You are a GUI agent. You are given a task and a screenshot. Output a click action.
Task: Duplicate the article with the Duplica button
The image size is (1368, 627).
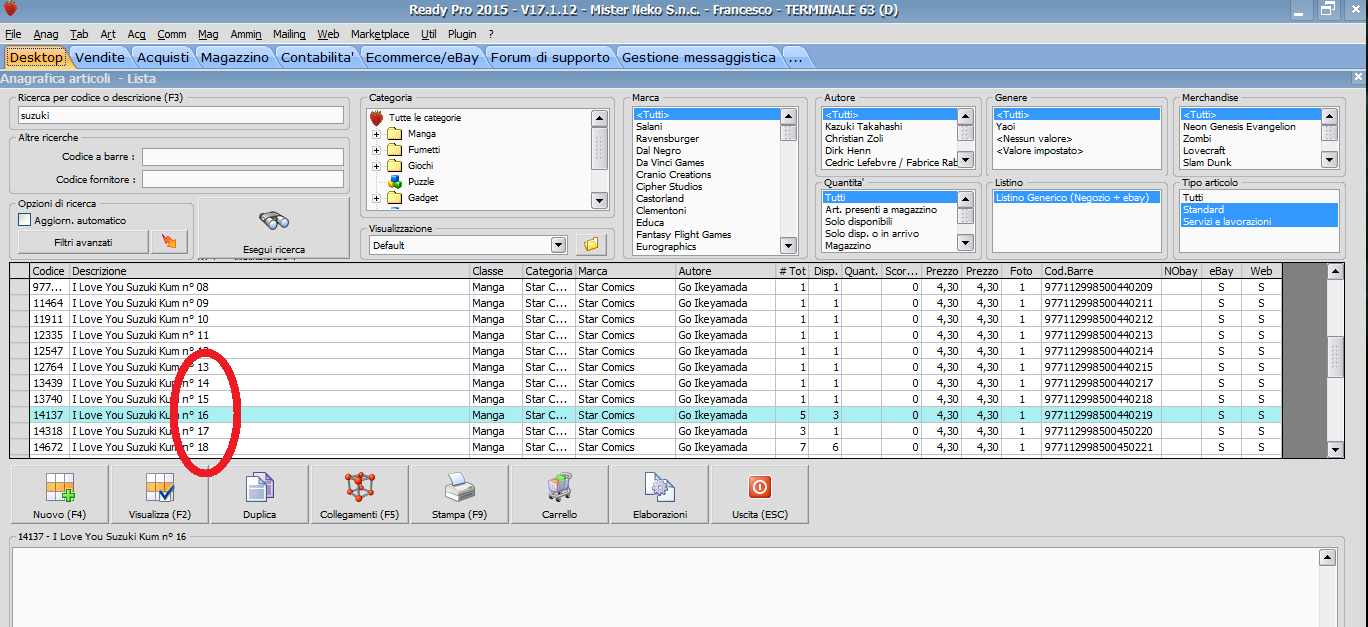(260, 494)
